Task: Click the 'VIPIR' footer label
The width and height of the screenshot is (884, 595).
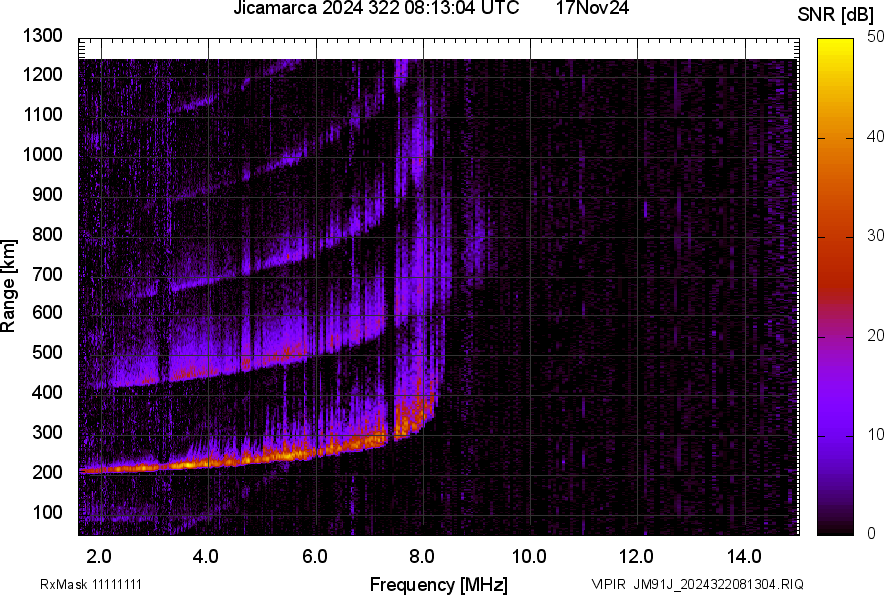Action: point(608,584)
